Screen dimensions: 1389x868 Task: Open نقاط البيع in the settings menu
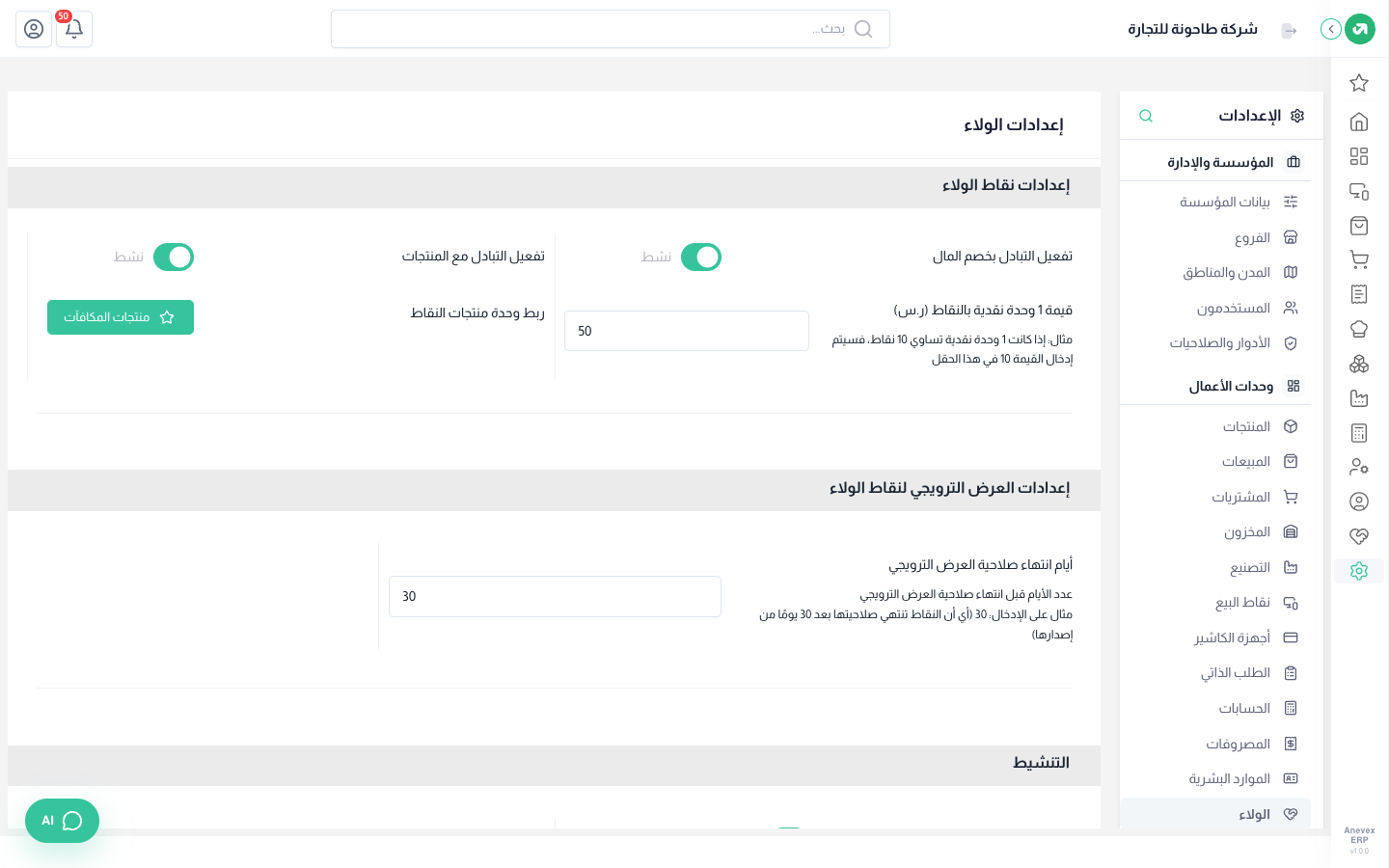tap(1215, 602)
